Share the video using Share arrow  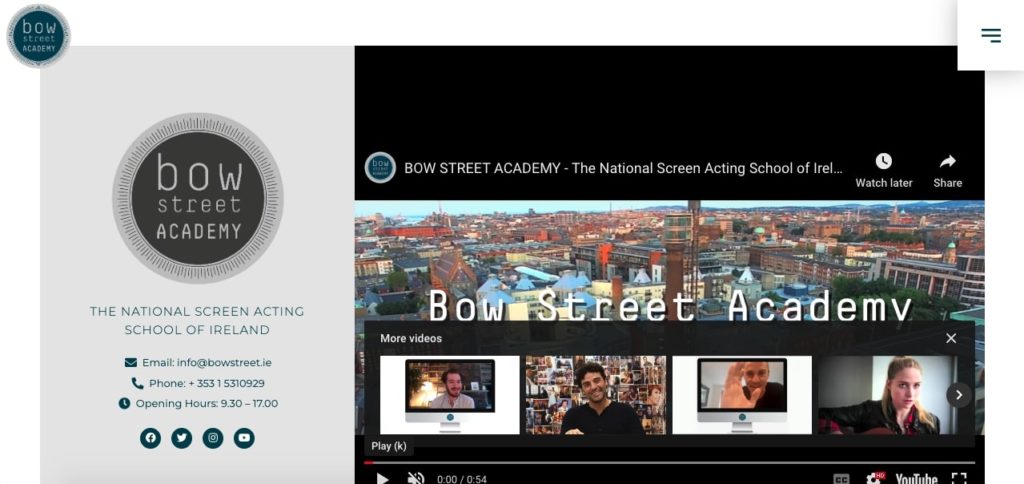click(x=947, y=162)
